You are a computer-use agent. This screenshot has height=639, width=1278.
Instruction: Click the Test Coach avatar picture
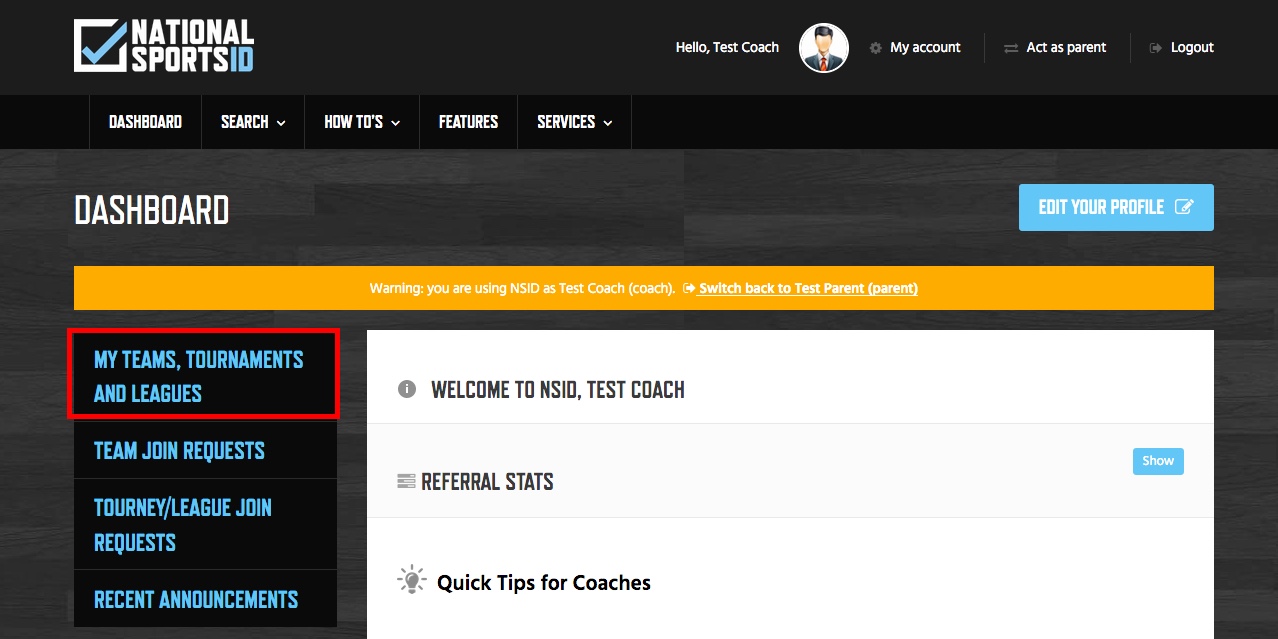824,48
